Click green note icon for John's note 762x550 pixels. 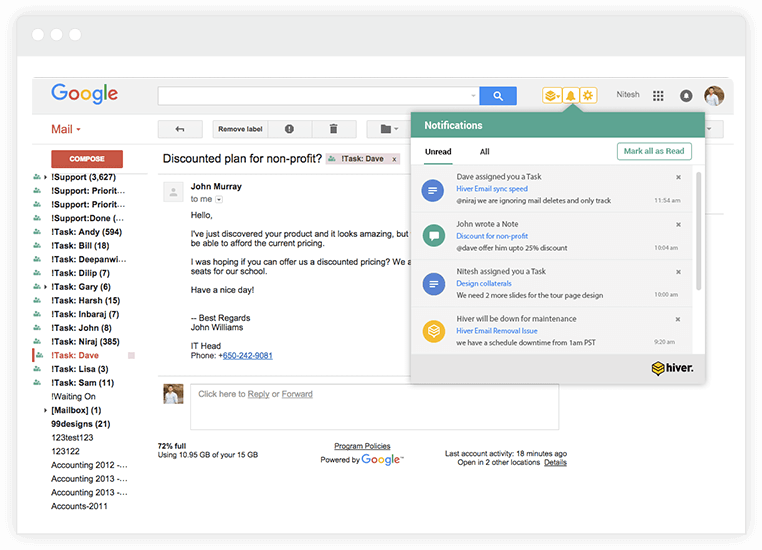pos(434,236)
